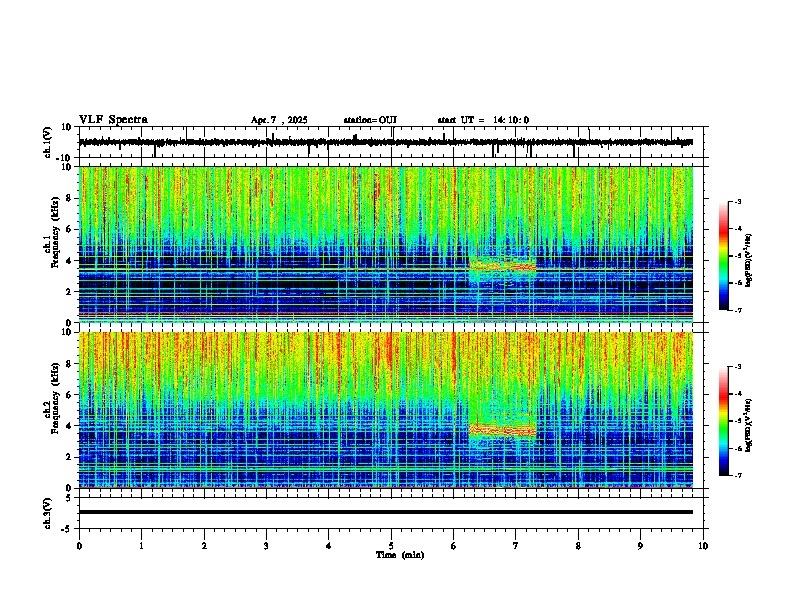Click the "ch.3(V)" bottom panel axis label

point(47,513)
